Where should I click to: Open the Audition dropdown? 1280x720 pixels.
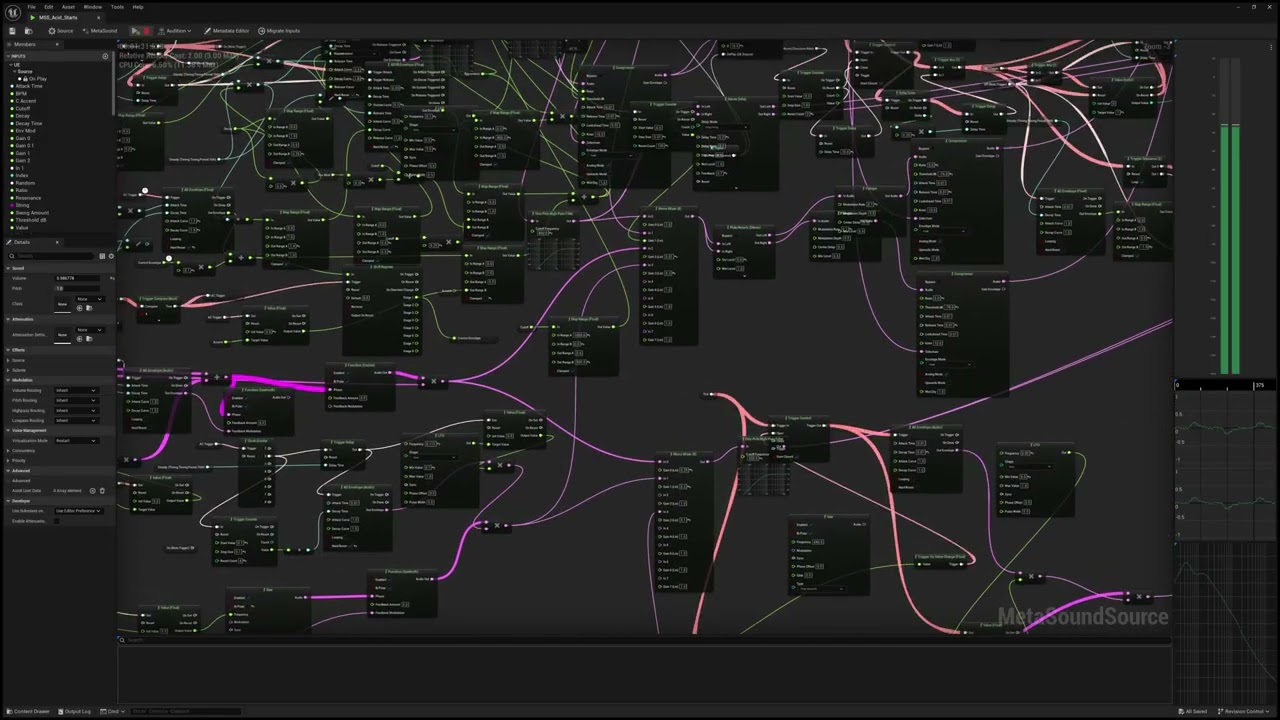pos(177,31)
